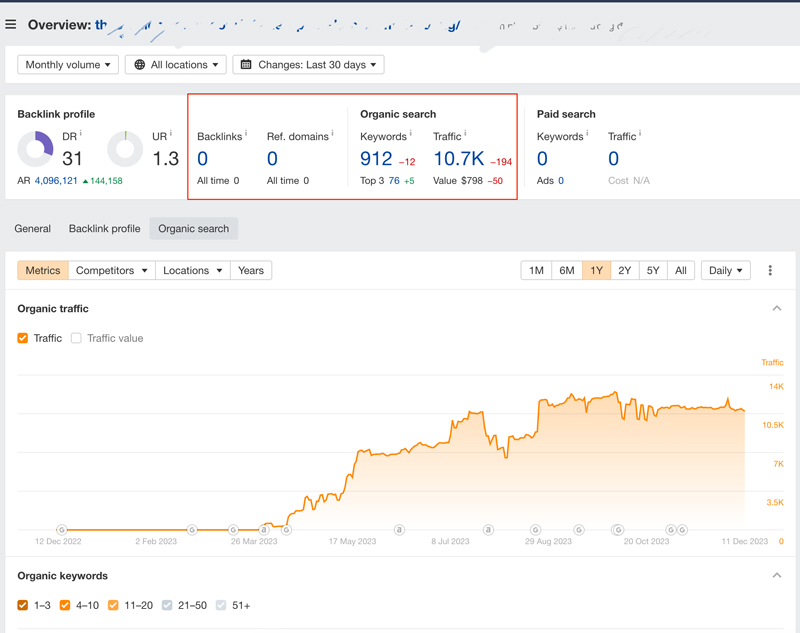The image size is (800, 633).
Task: Click the traffic value $798 text
Action: tap(472, 181)
